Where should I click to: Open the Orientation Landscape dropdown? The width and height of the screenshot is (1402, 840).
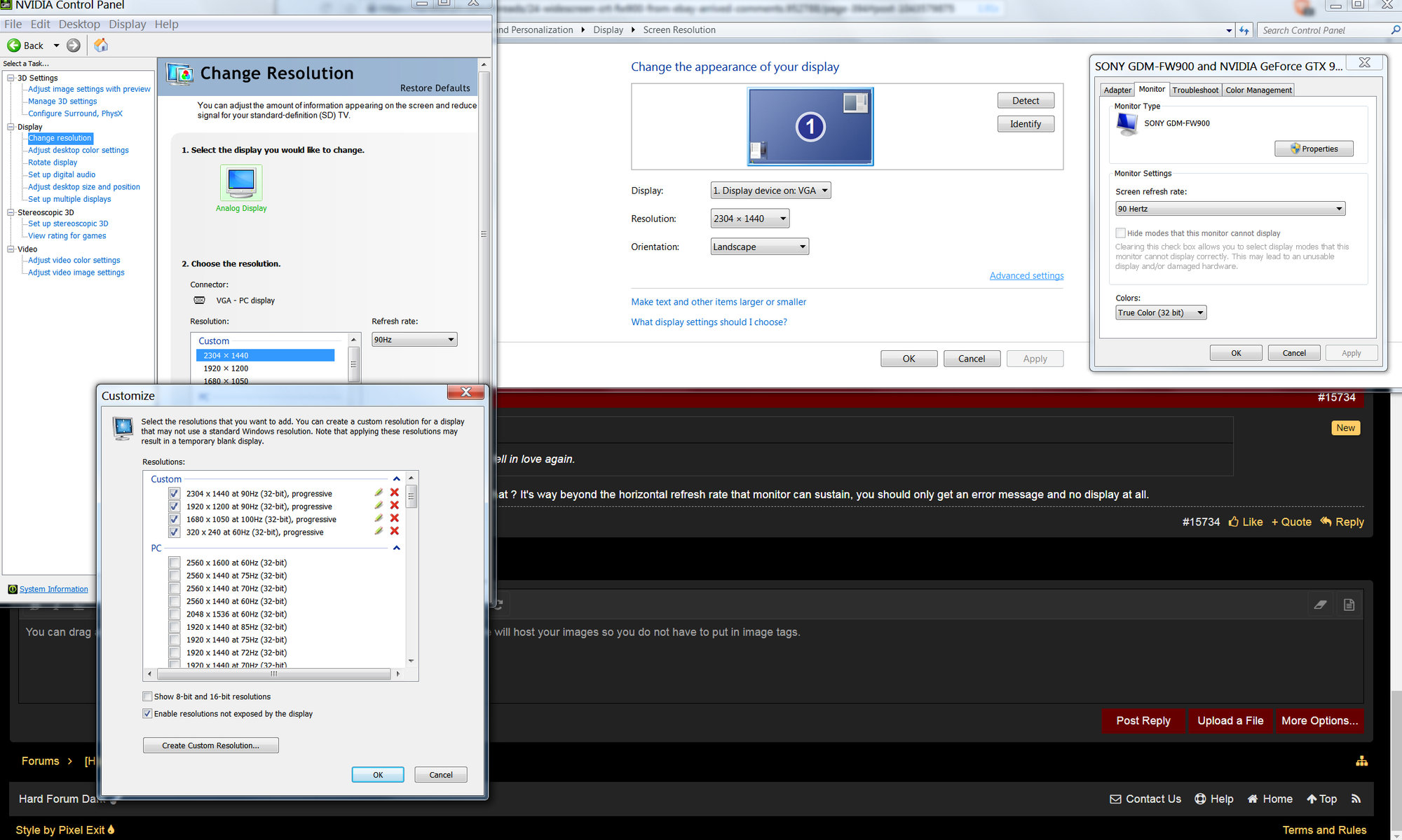point(759,247)
